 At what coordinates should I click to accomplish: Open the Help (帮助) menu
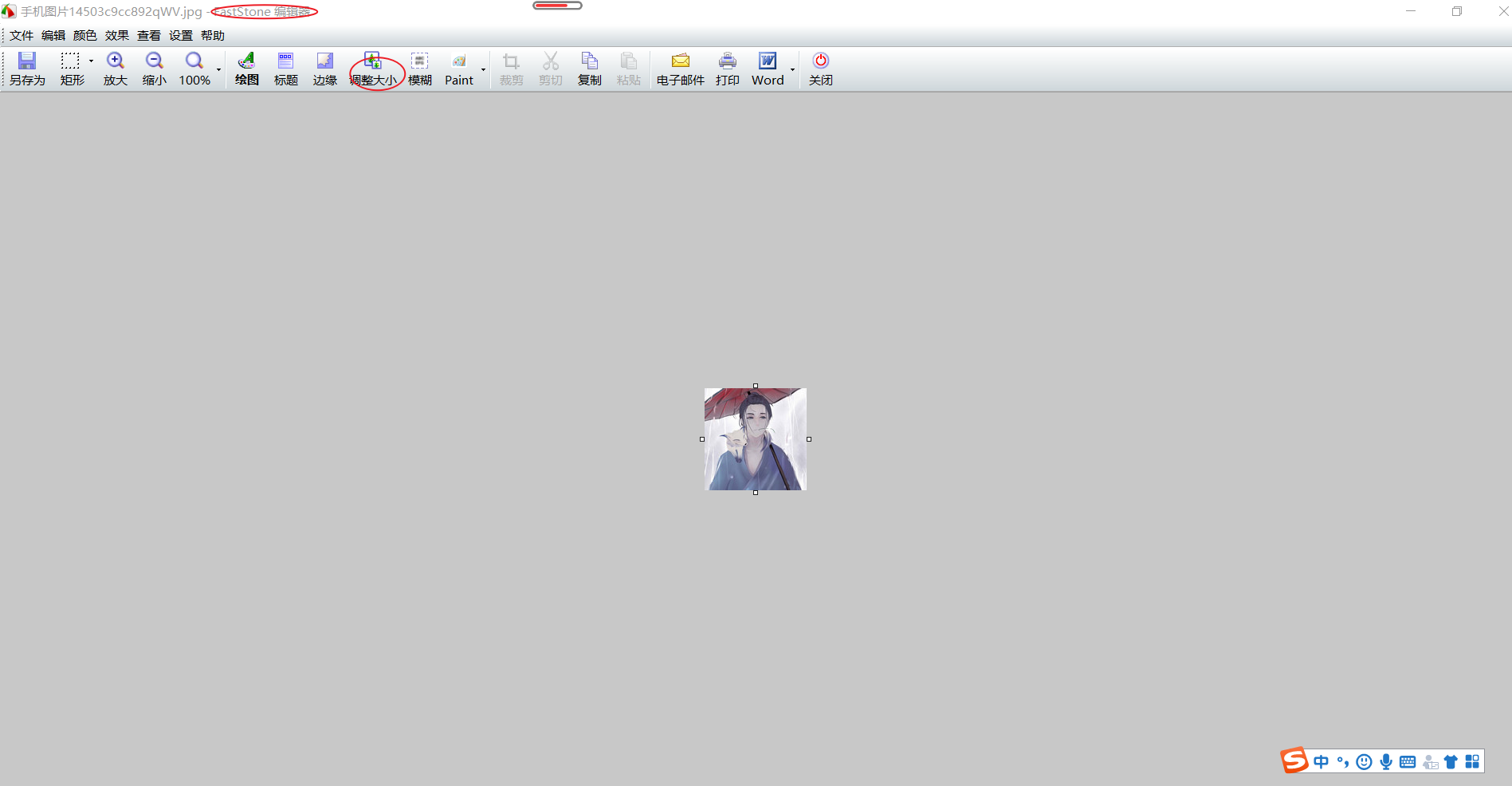click(x=213, y=35)
